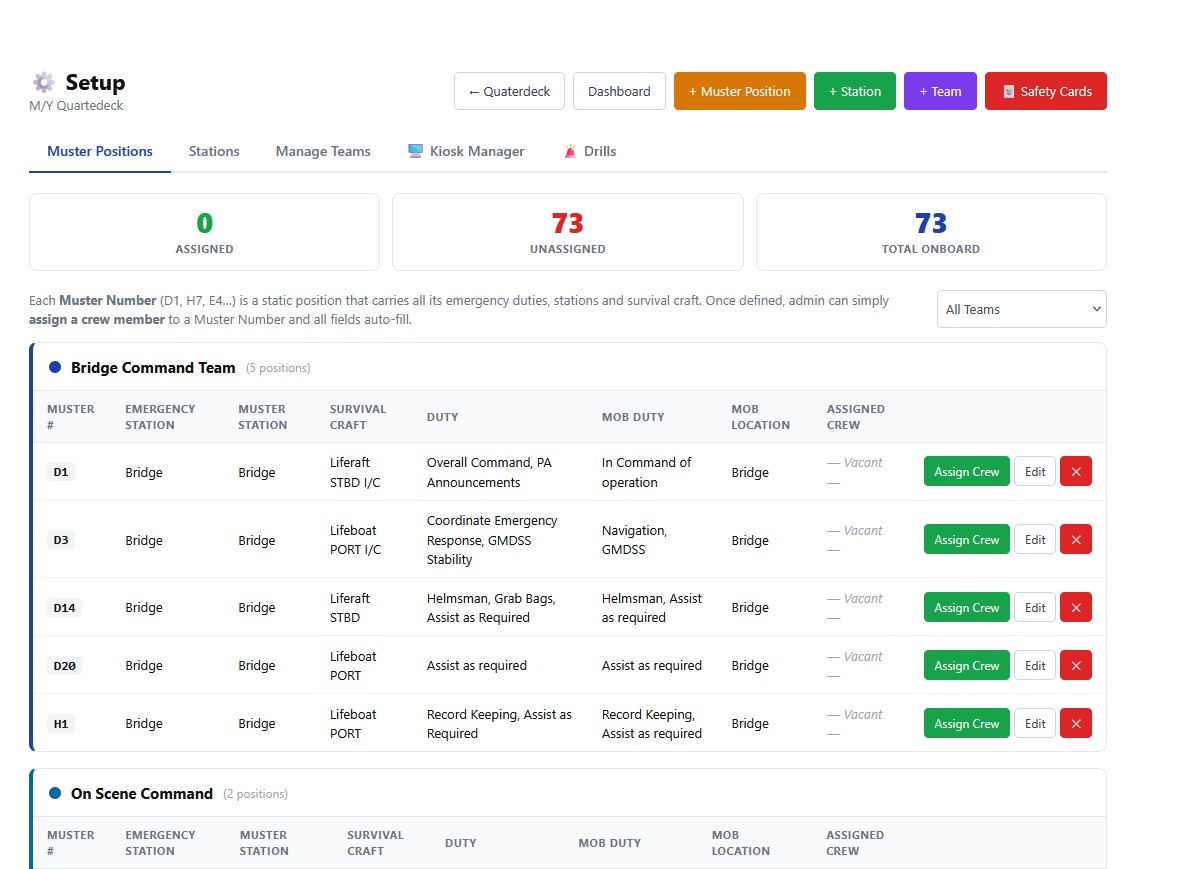This screenshot has height=869, width=1178.
Task: Edit muster position D14
Action: point(1035,608)
